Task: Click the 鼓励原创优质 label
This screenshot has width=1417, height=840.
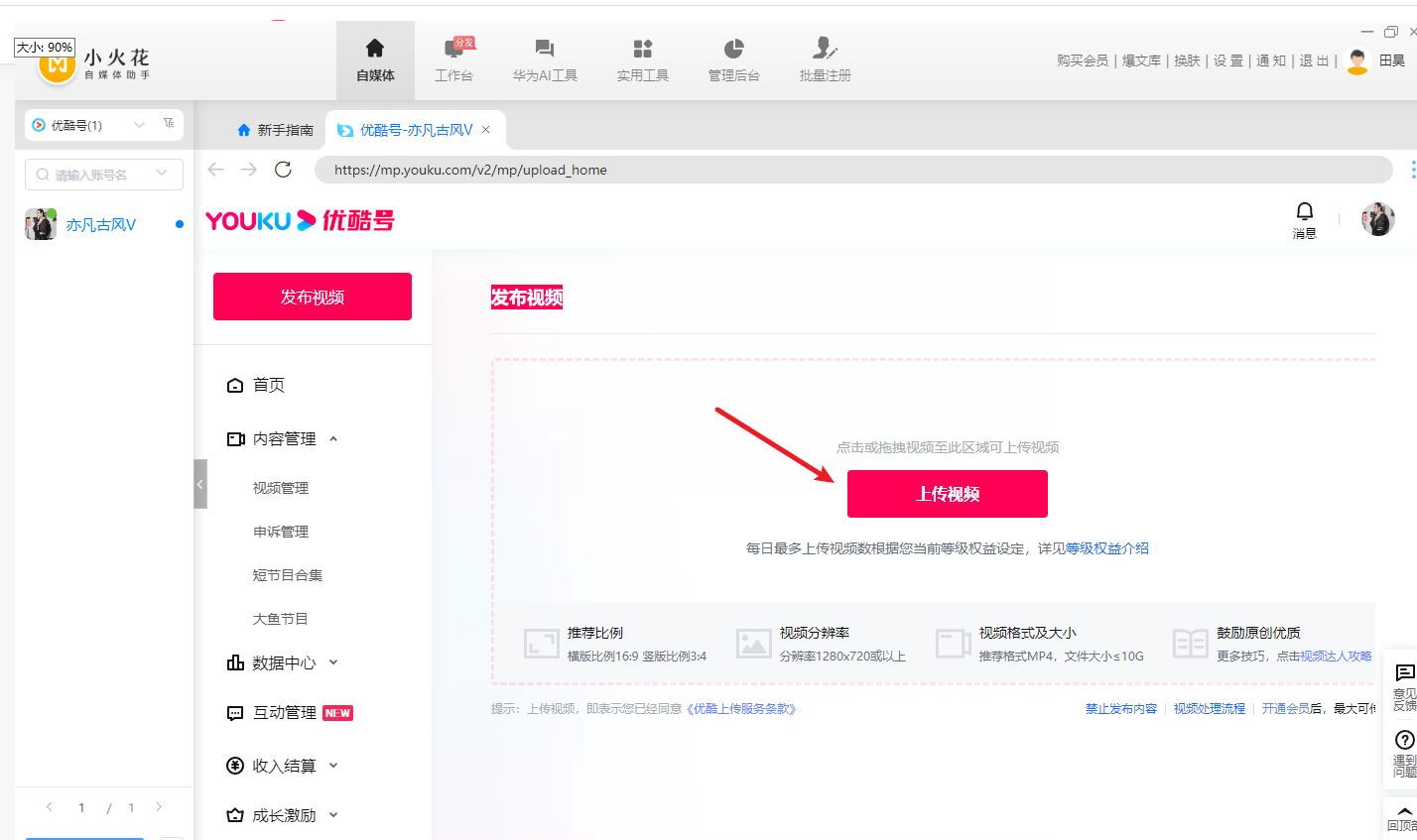Action: 1259,633
